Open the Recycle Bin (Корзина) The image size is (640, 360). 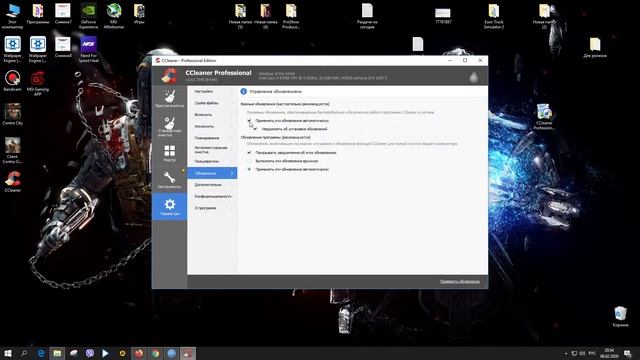click(620, 317)
